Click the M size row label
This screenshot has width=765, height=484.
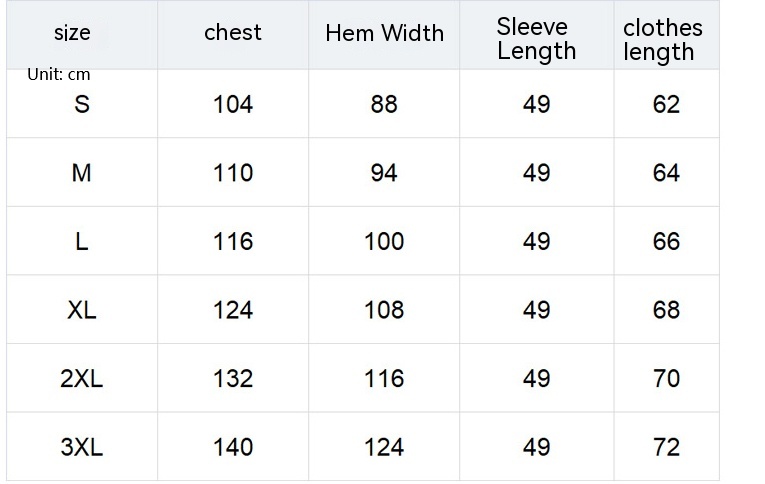(82, 173)
